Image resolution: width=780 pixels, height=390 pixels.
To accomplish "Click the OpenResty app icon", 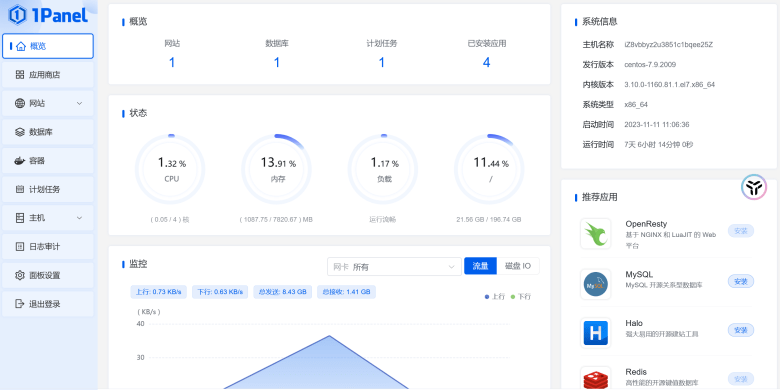I will click(595, 234).
